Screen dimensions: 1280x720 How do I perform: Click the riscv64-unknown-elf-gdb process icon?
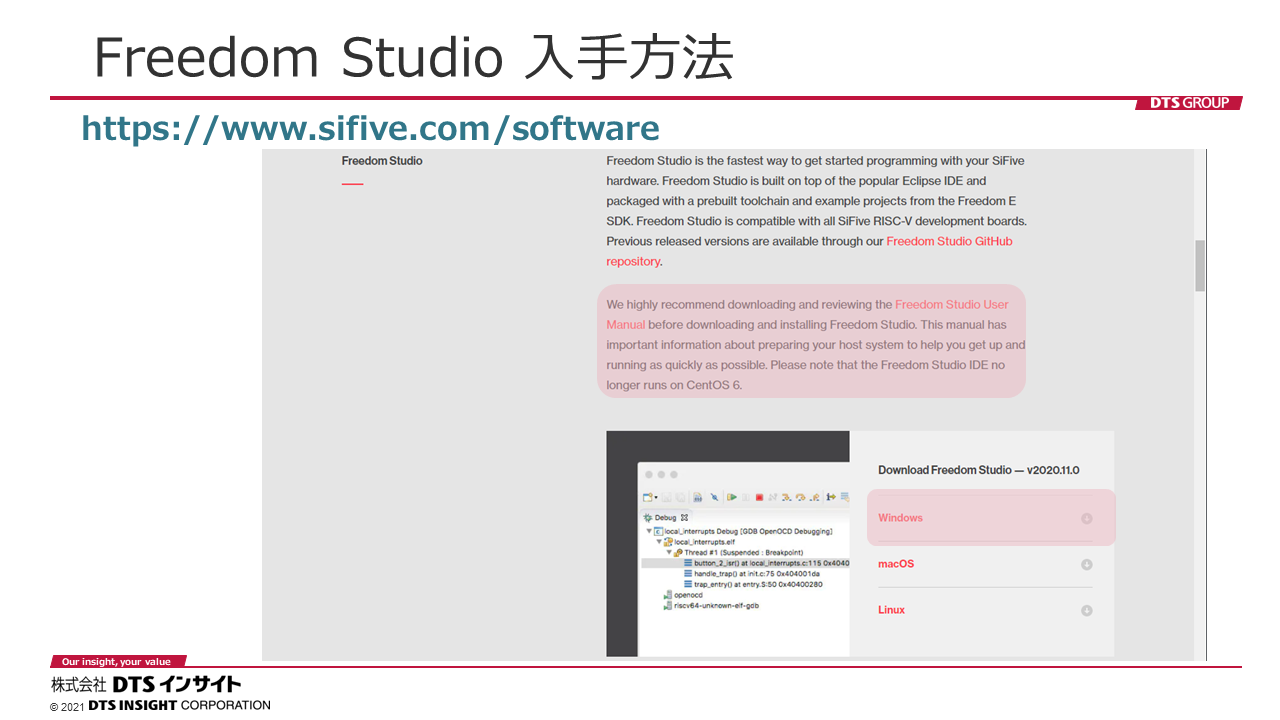[668, 606]
